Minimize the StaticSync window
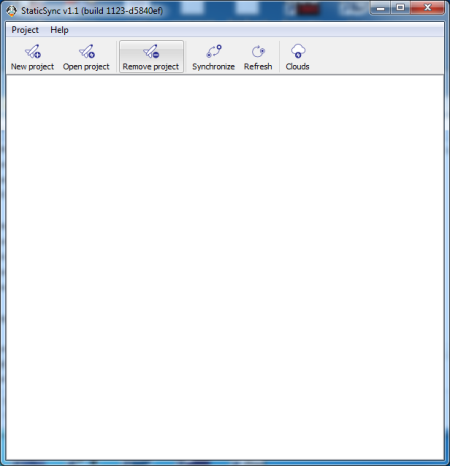450x466 pixels. (x=380, y=8)
